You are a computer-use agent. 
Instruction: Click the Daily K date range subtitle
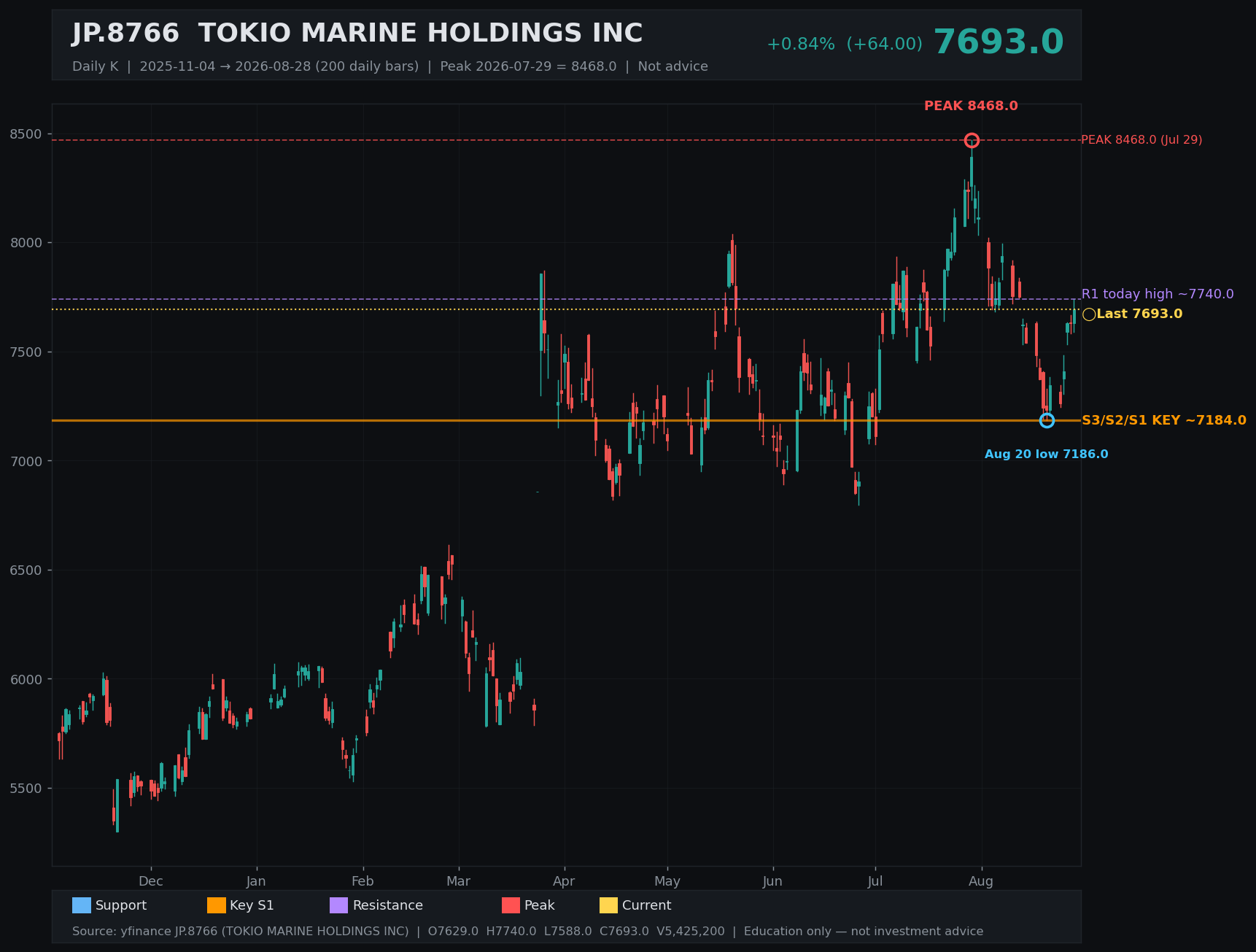point(390,66)
